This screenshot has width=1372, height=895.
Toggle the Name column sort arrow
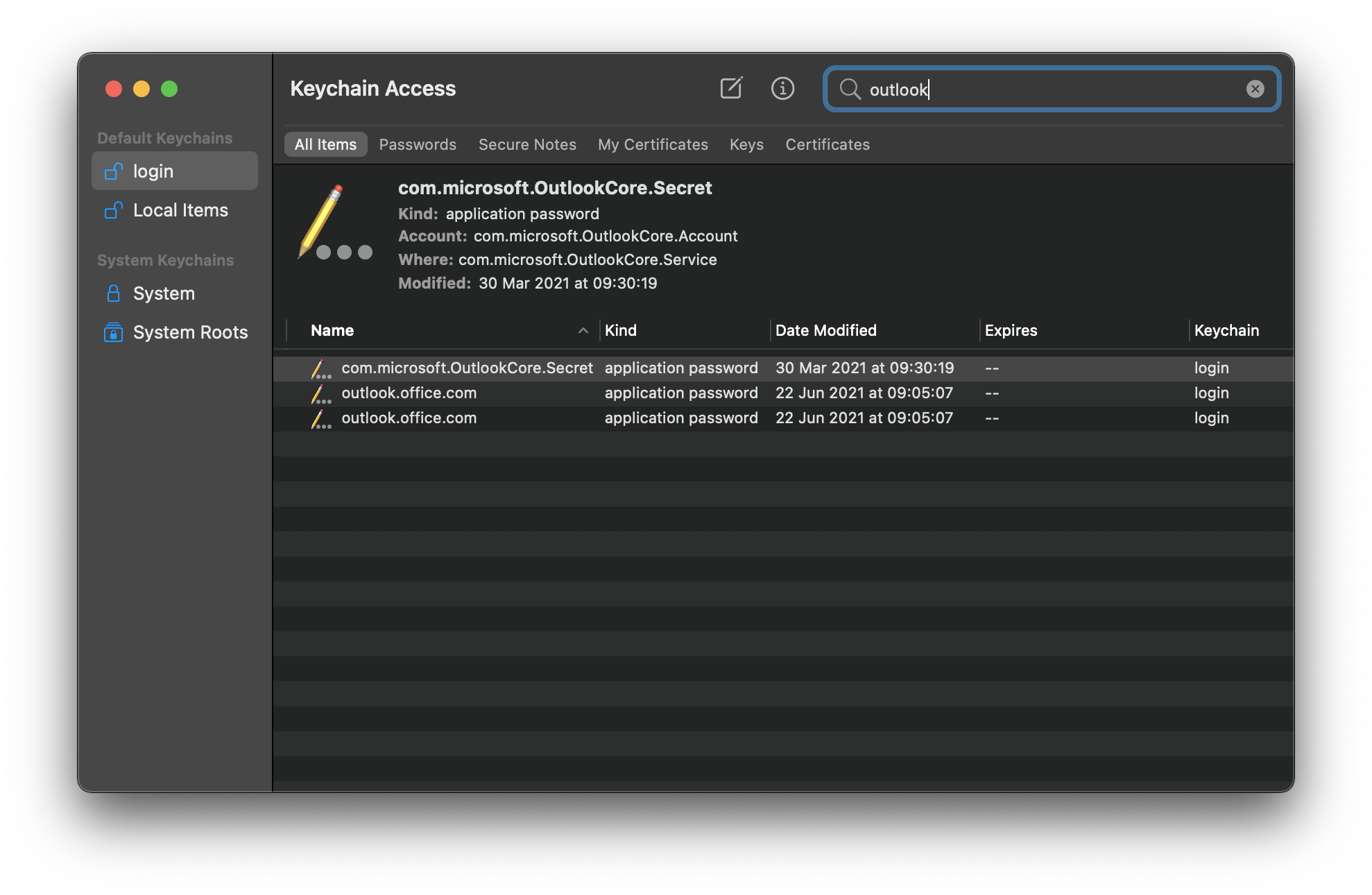coord(583,330)
